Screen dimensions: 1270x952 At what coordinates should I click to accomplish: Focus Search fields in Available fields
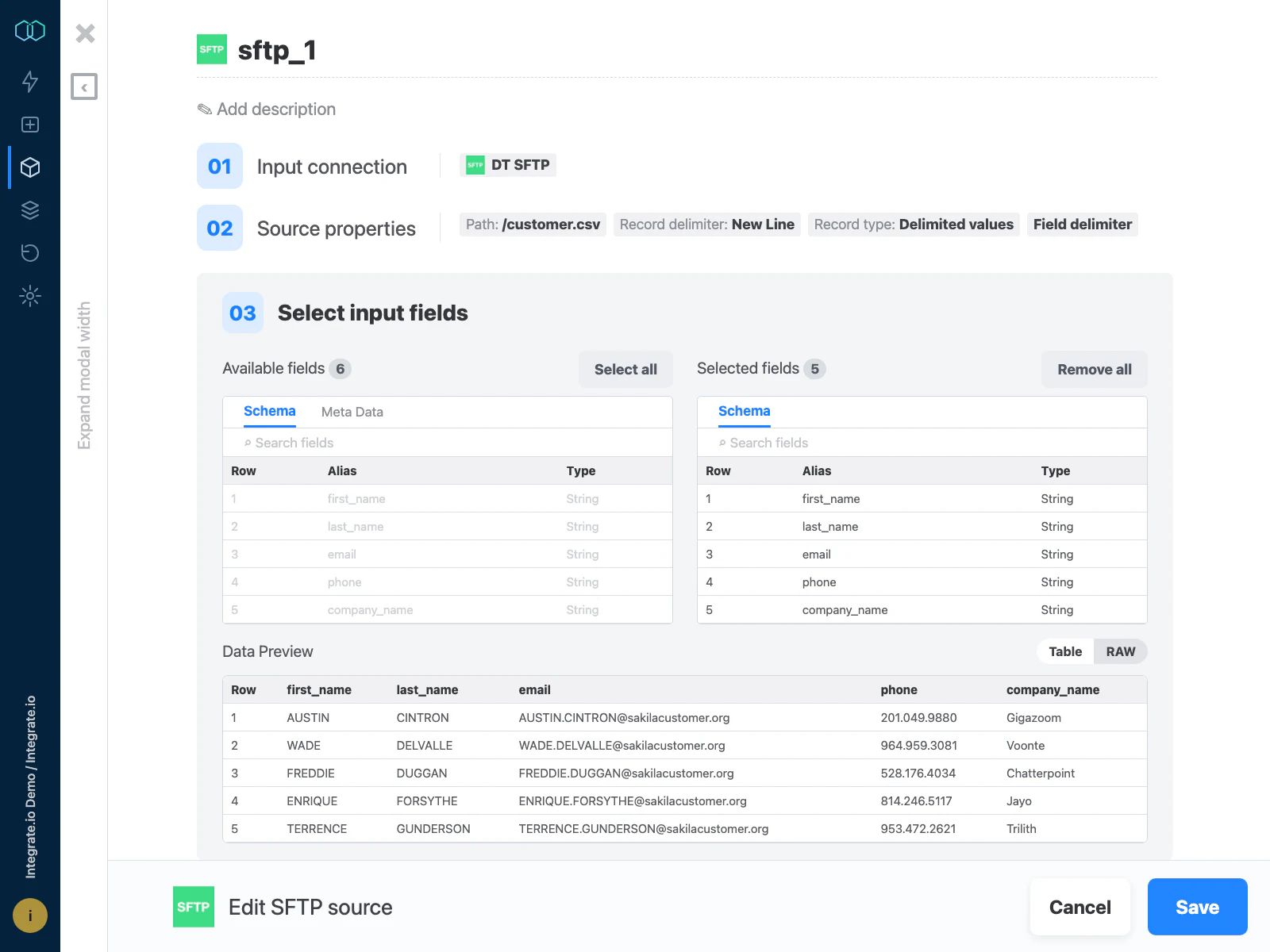coord(448,443)
